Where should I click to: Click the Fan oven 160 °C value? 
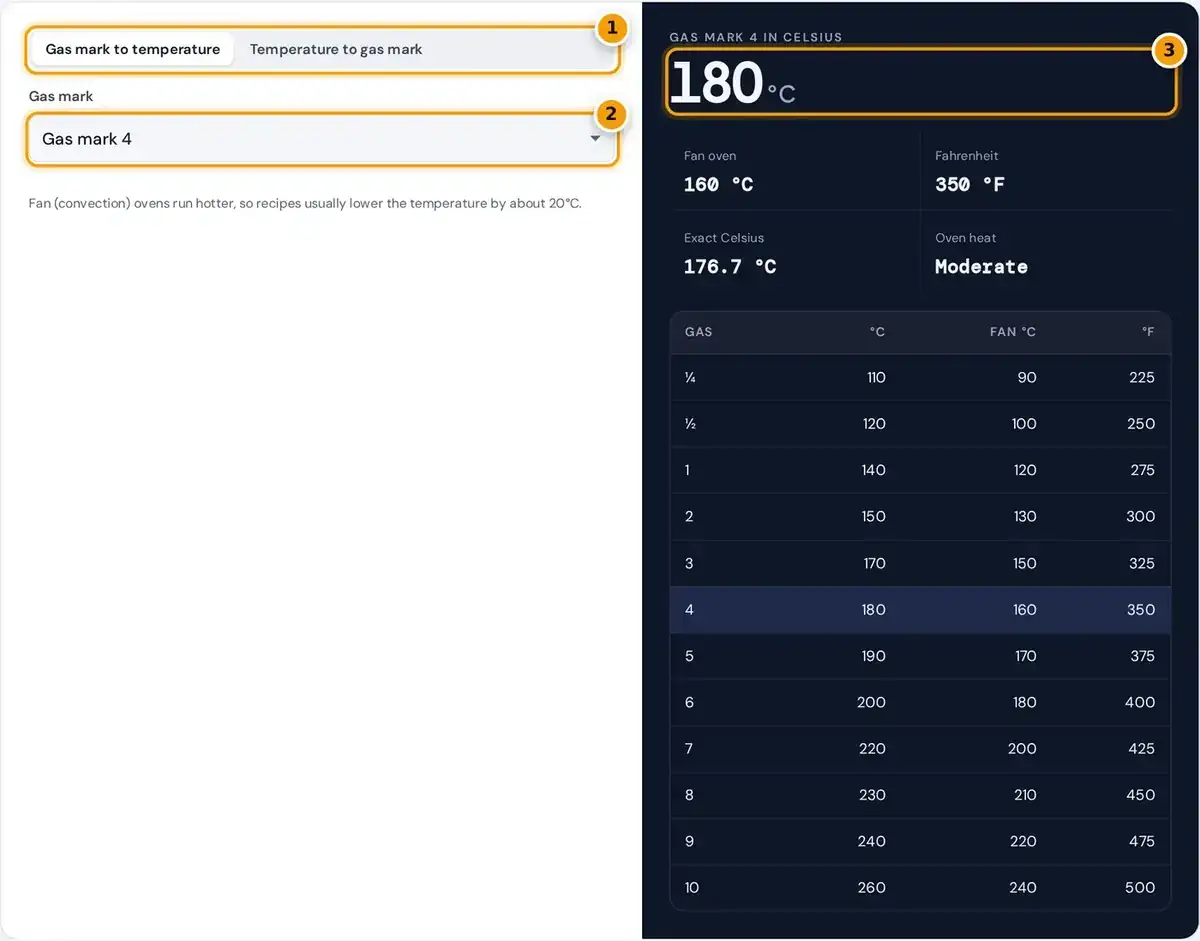click(x=718, y=185)
